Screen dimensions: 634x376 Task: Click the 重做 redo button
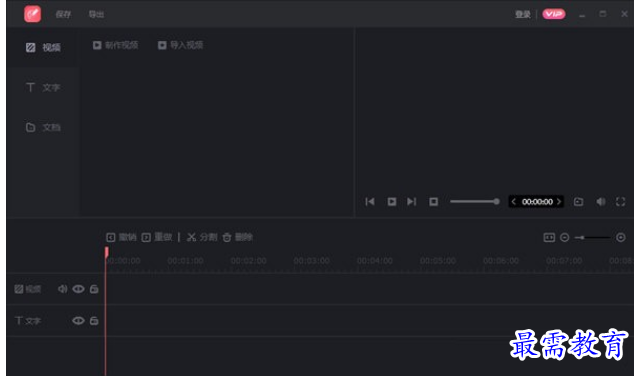(157, 237)
